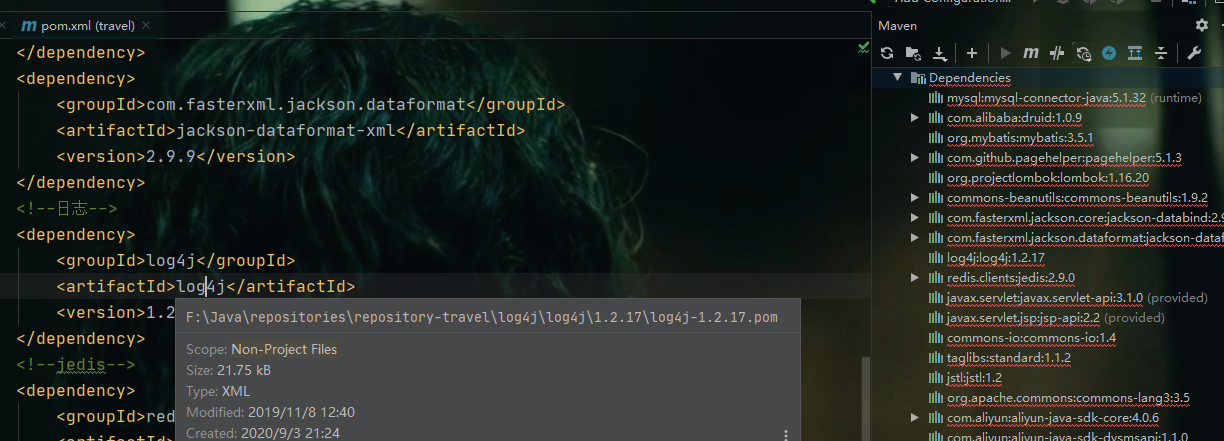The image size is (1224, 441).
Task: Expand jackson-databind dependency node
Action: 914,217
